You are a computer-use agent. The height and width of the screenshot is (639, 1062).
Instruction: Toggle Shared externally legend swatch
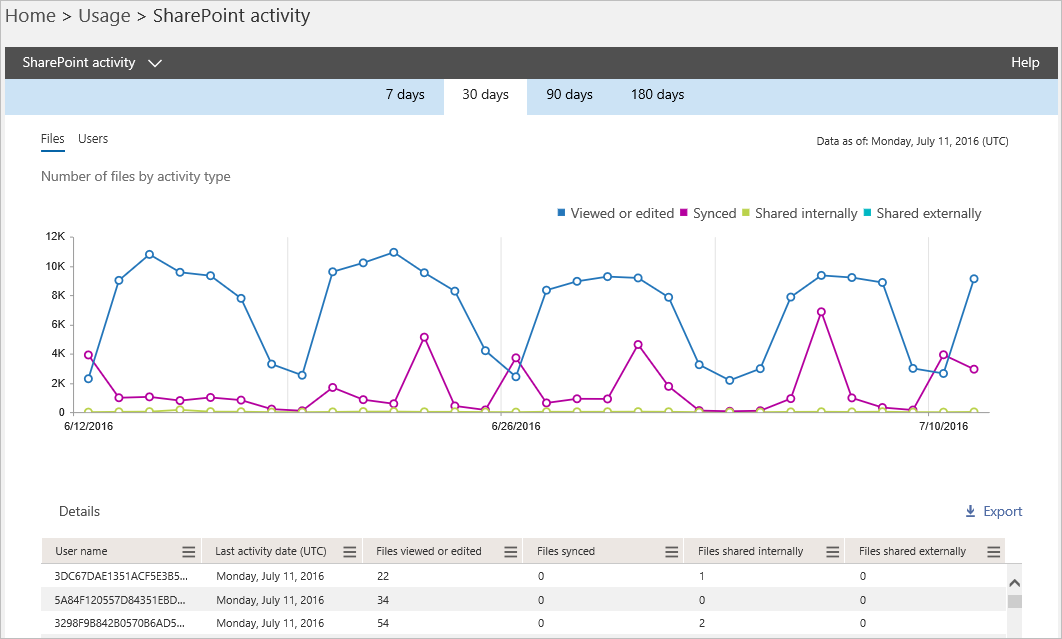click(x=867, y=213)
